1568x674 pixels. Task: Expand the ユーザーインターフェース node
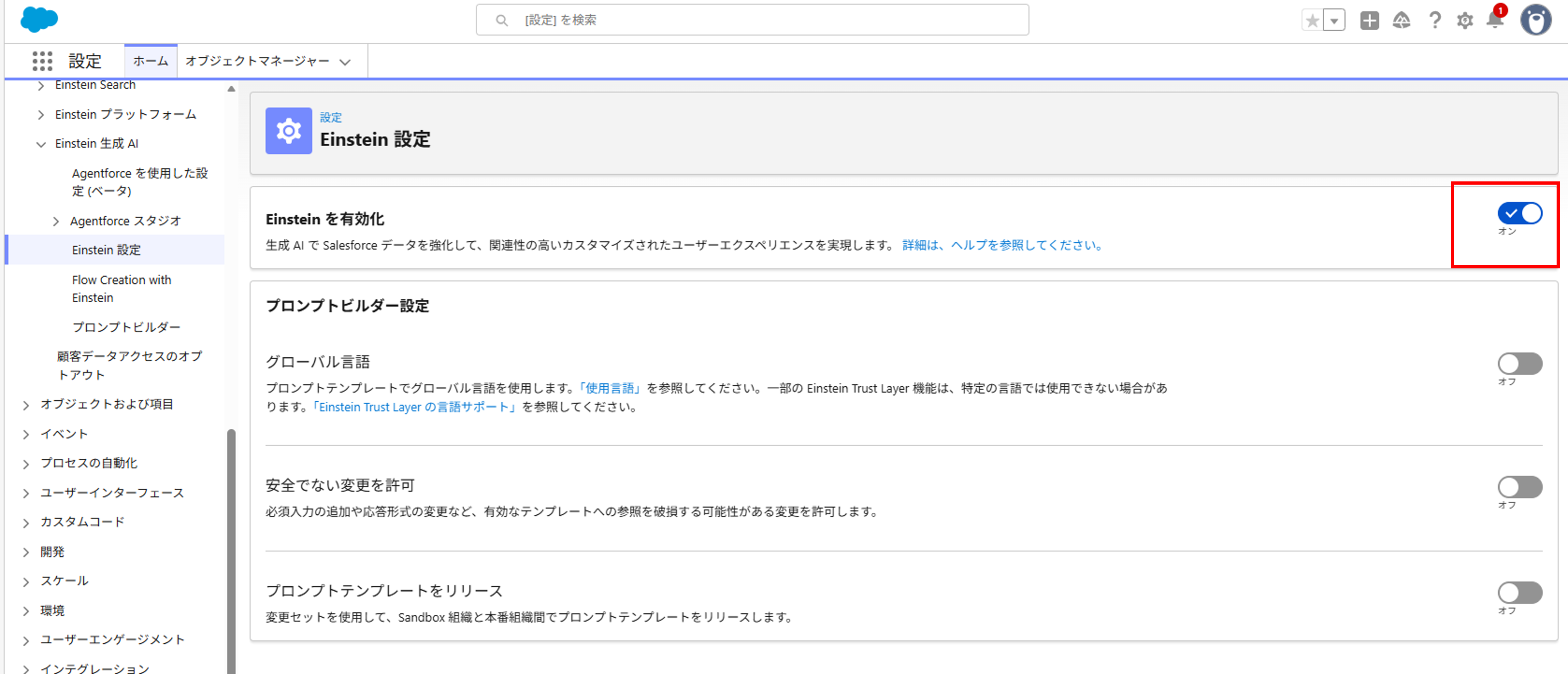click(26, 493)
